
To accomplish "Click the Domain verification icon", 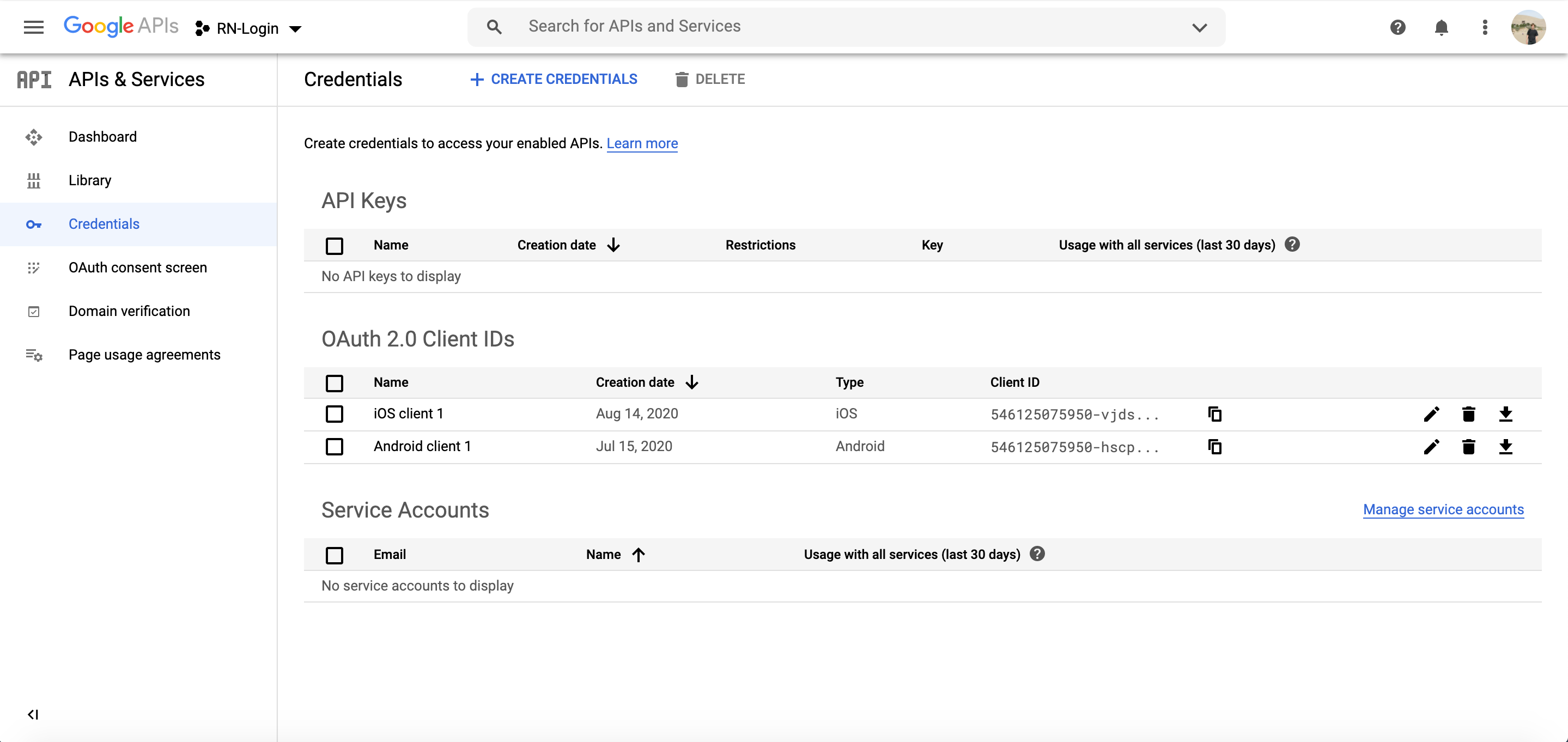I will (x=34, y=312).
